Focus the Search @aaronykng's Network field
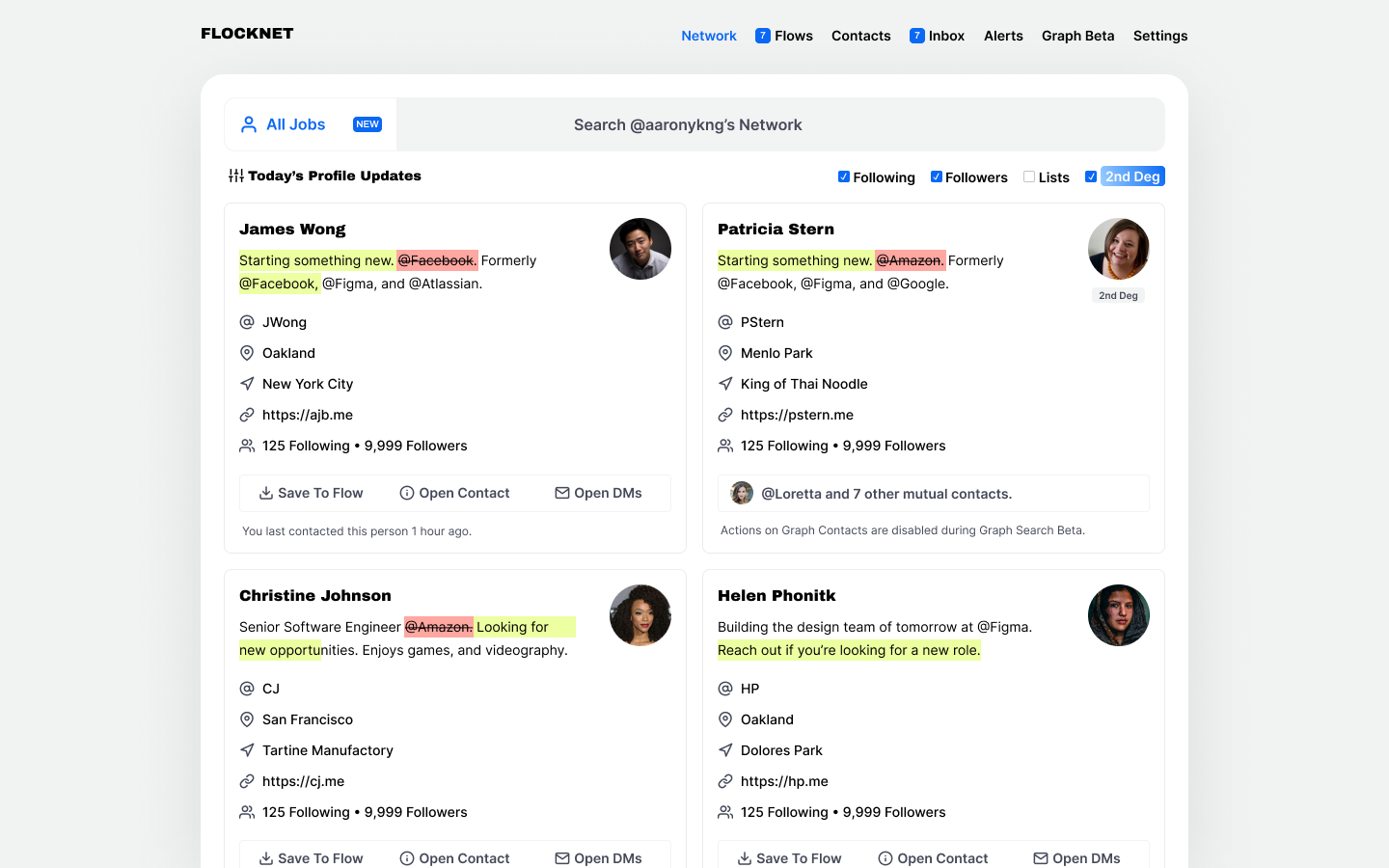This screenshot has width=1389, height=868. [780, 124]
